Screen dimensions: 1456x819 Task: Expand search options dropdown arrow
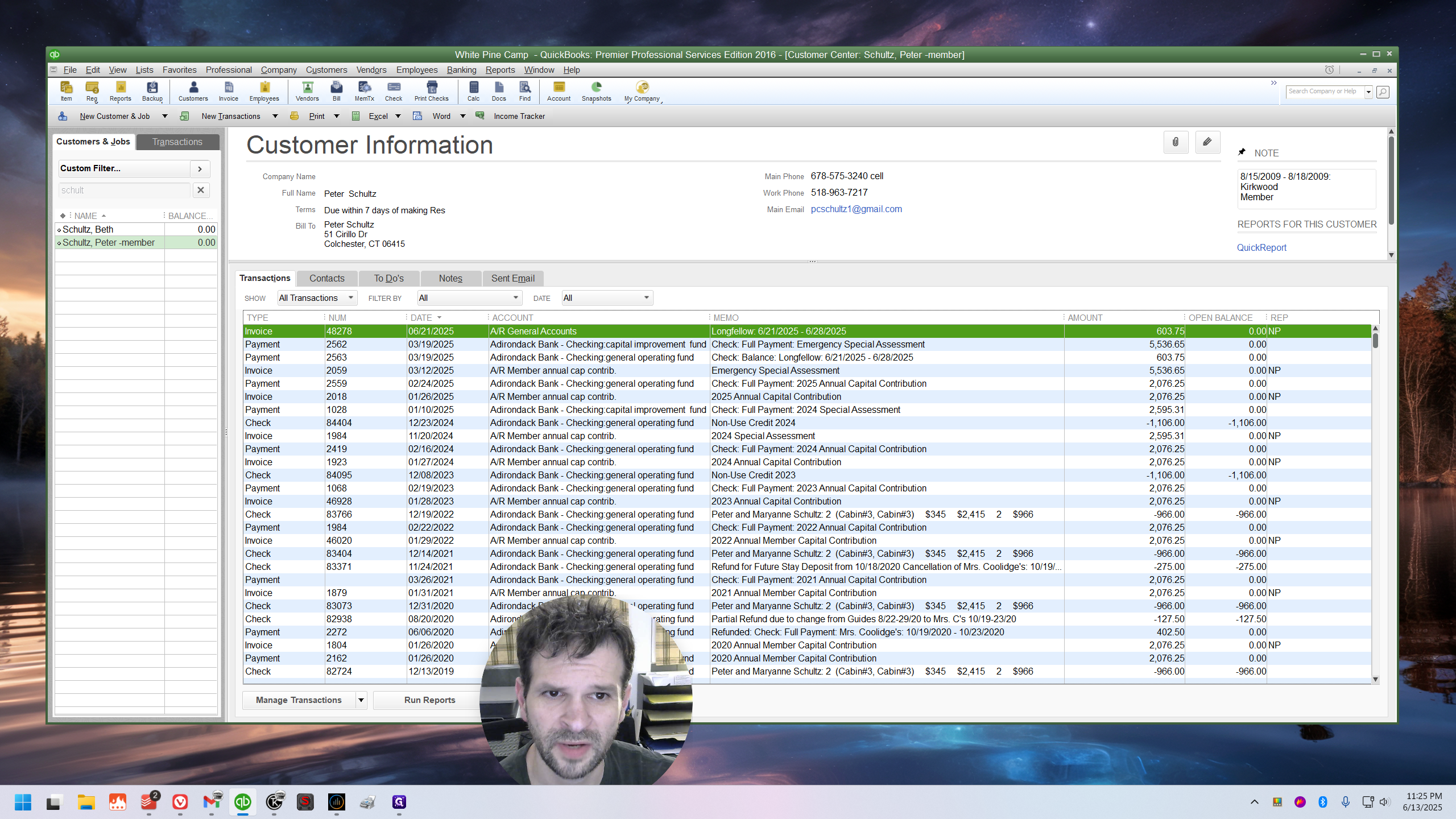point(1368,92)
